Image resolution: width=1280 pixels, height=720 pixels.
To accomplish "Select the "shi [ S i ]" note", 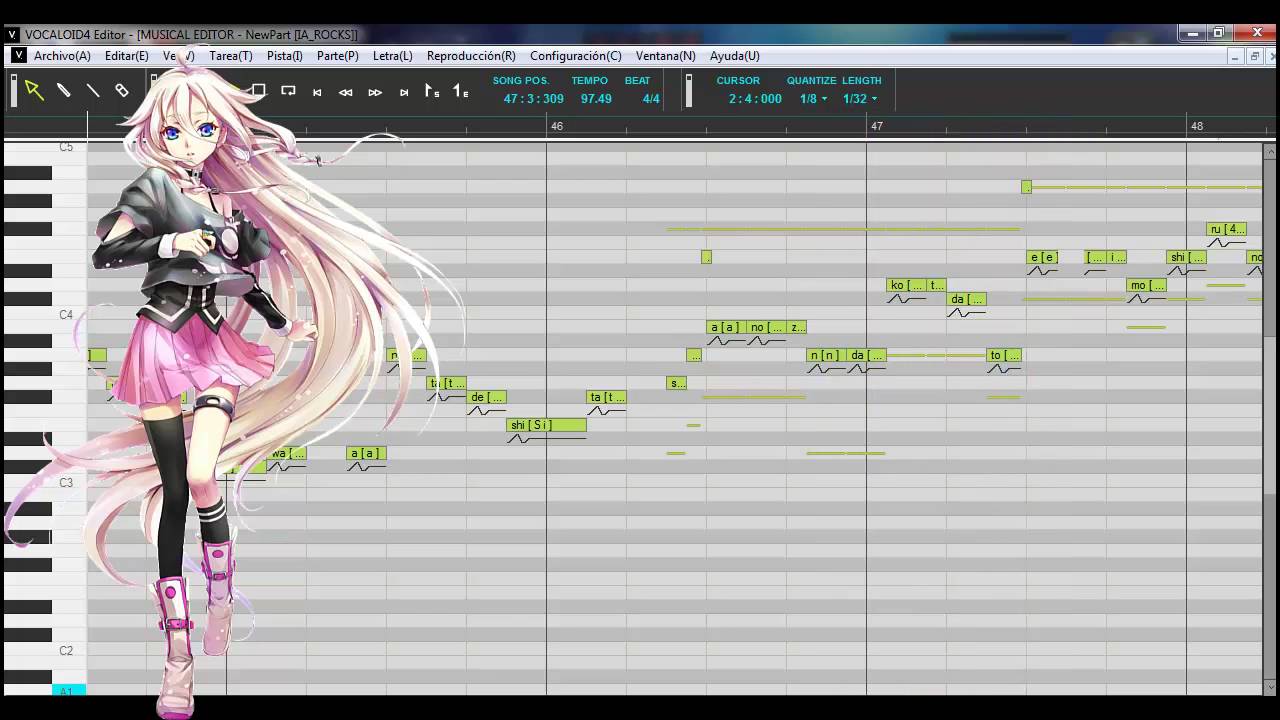I will pos(546,425).
